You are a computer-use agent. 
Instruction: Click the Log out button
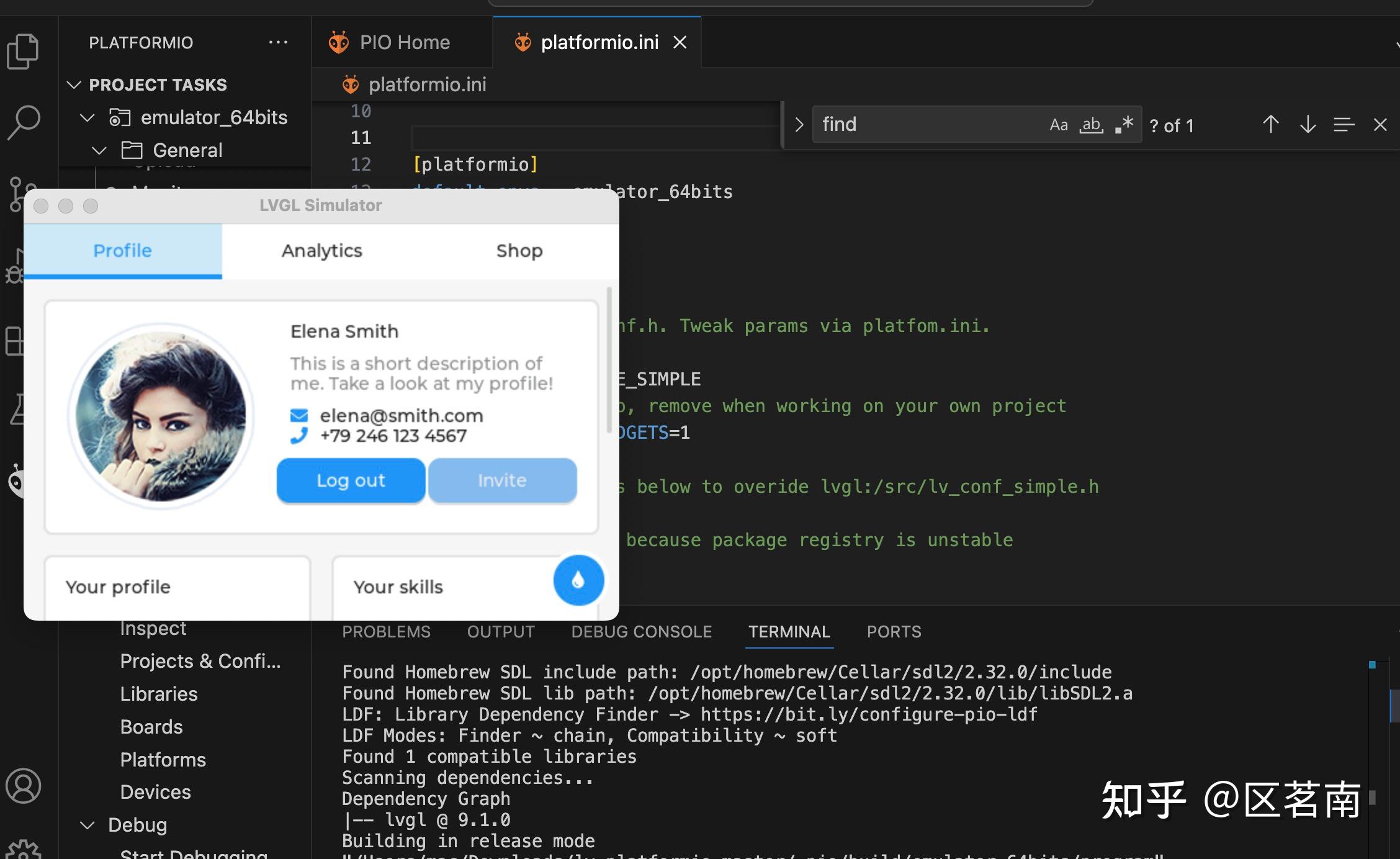351,480
